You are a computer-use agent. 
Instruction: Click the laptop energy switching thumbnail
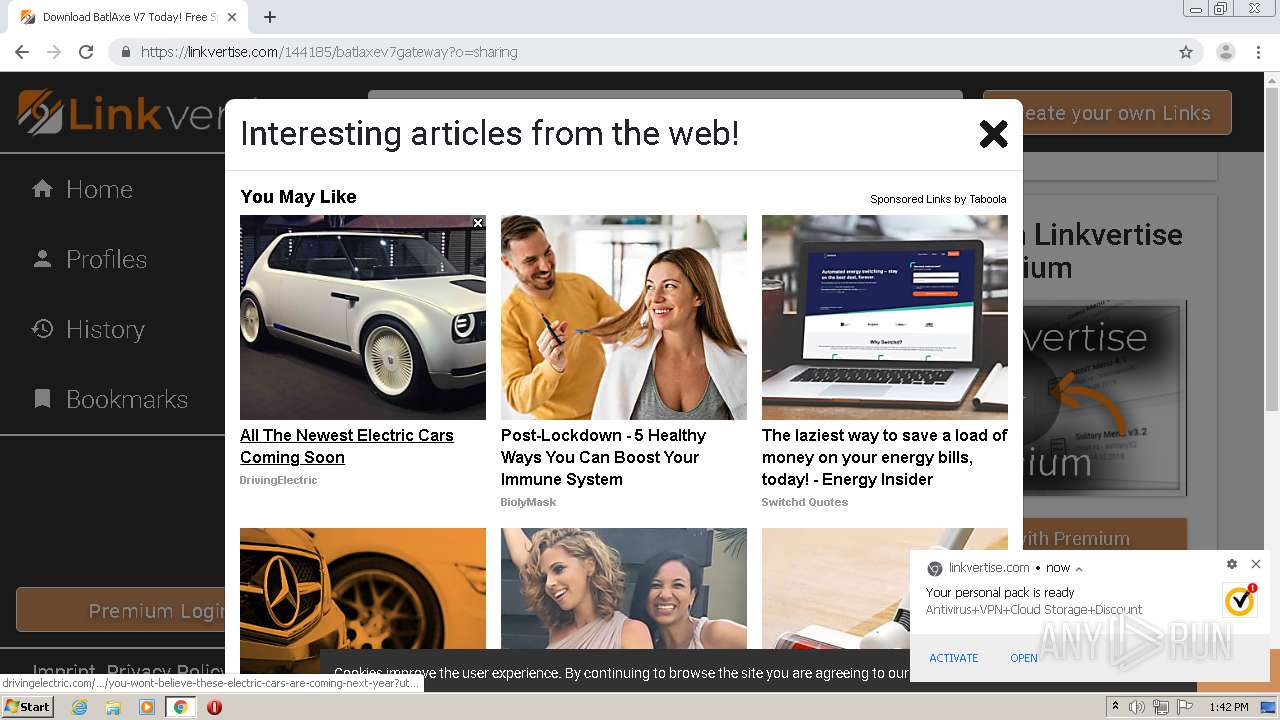pos(885,317)
